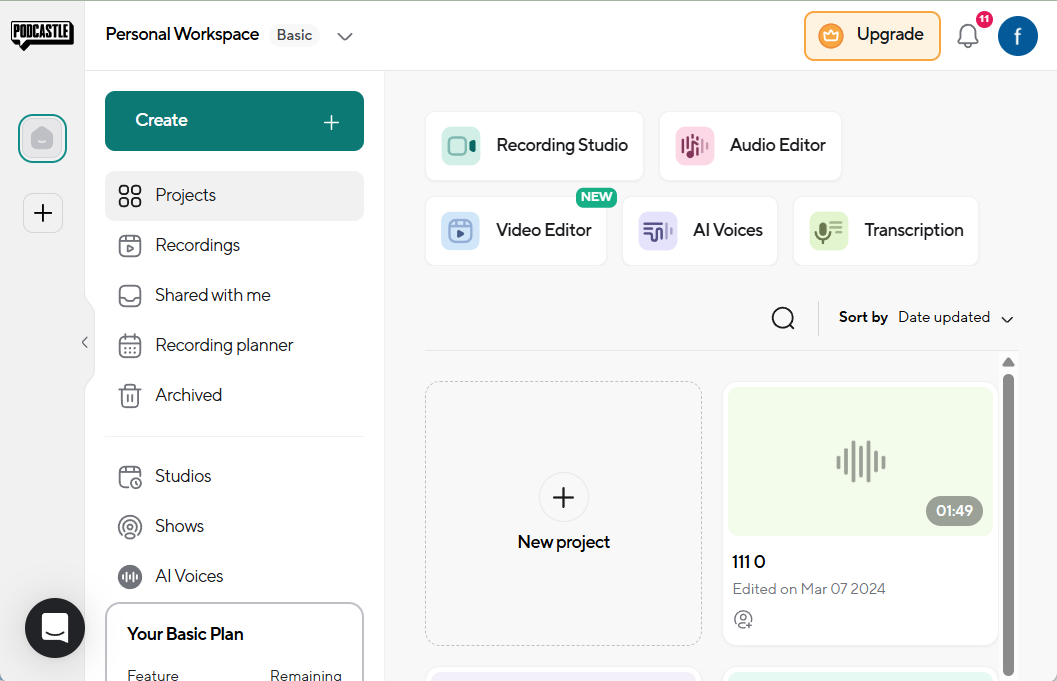Click the AI Voices tile icon
1057x681 pixels.
[x=657, y=231]
